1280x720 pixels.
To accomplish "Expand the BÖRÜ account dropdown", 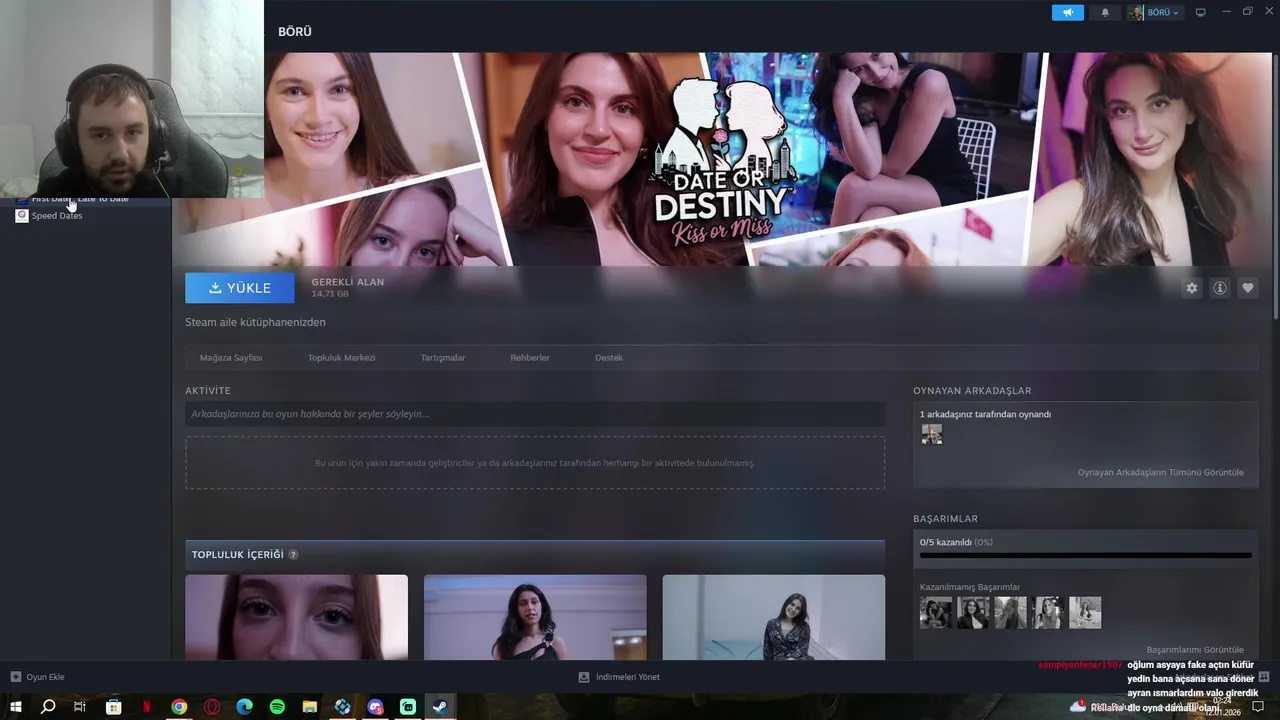I will pyautogui.click(x=1155, y=12).
